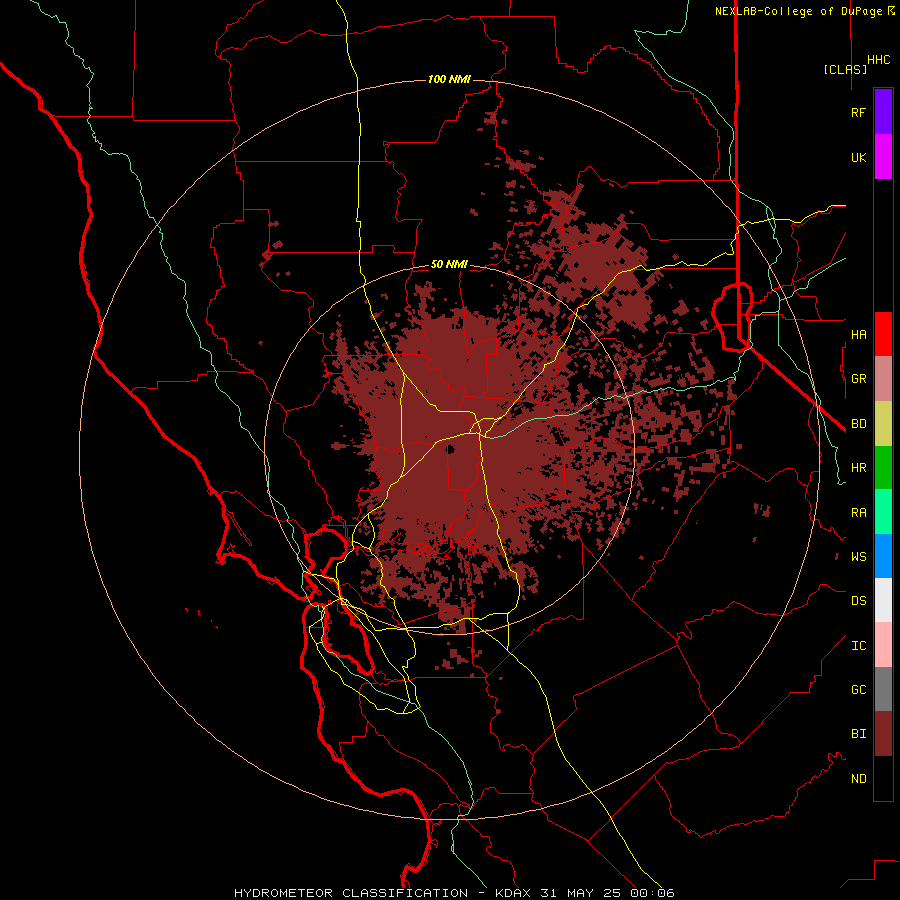Click the RF legend label
Screen dimensions: 900x900
pos(858,112)
